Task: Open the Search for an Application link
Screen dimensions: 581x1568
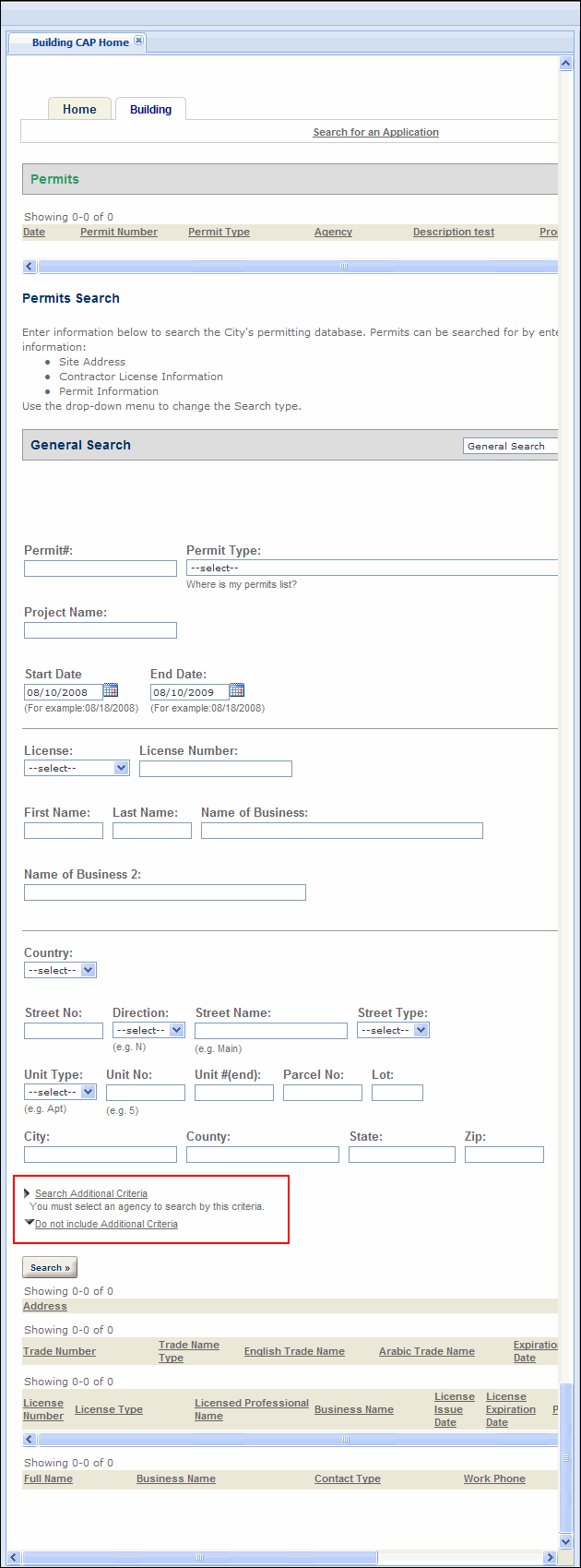Action: (375, 132)
